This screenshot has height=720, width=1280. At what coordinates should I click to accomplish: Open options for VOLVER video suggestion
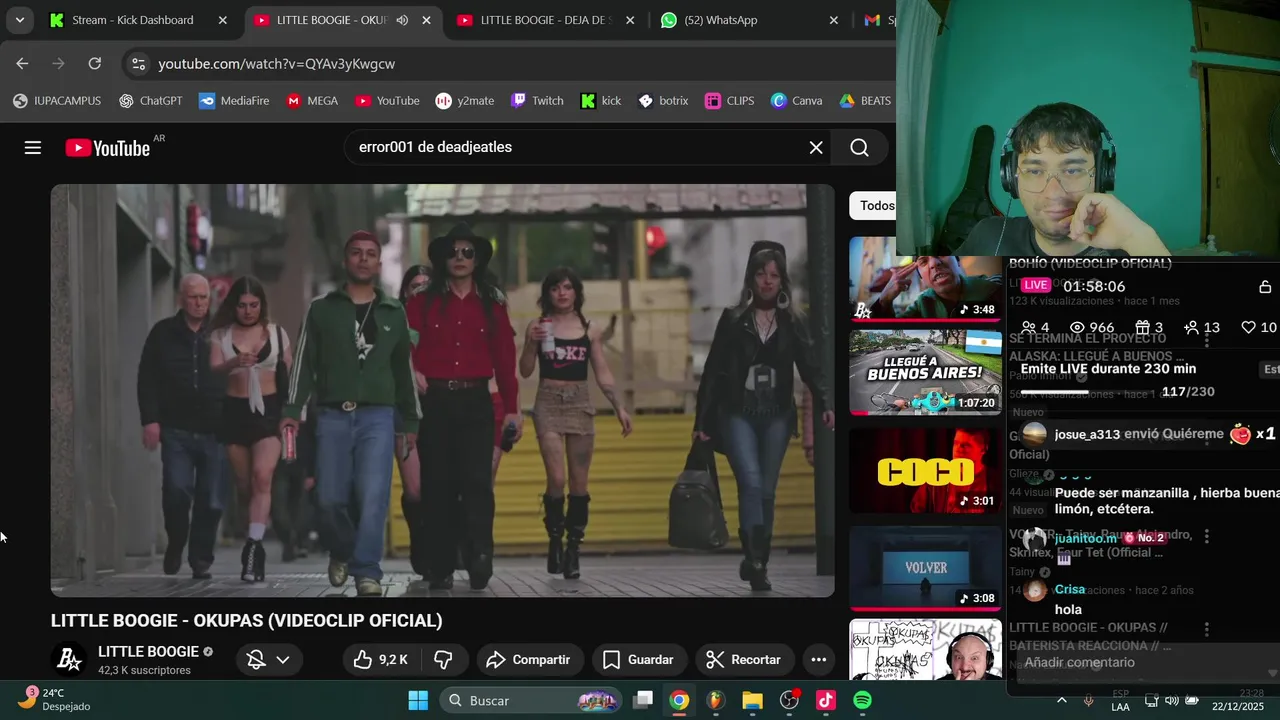(x=1207, y=537)
